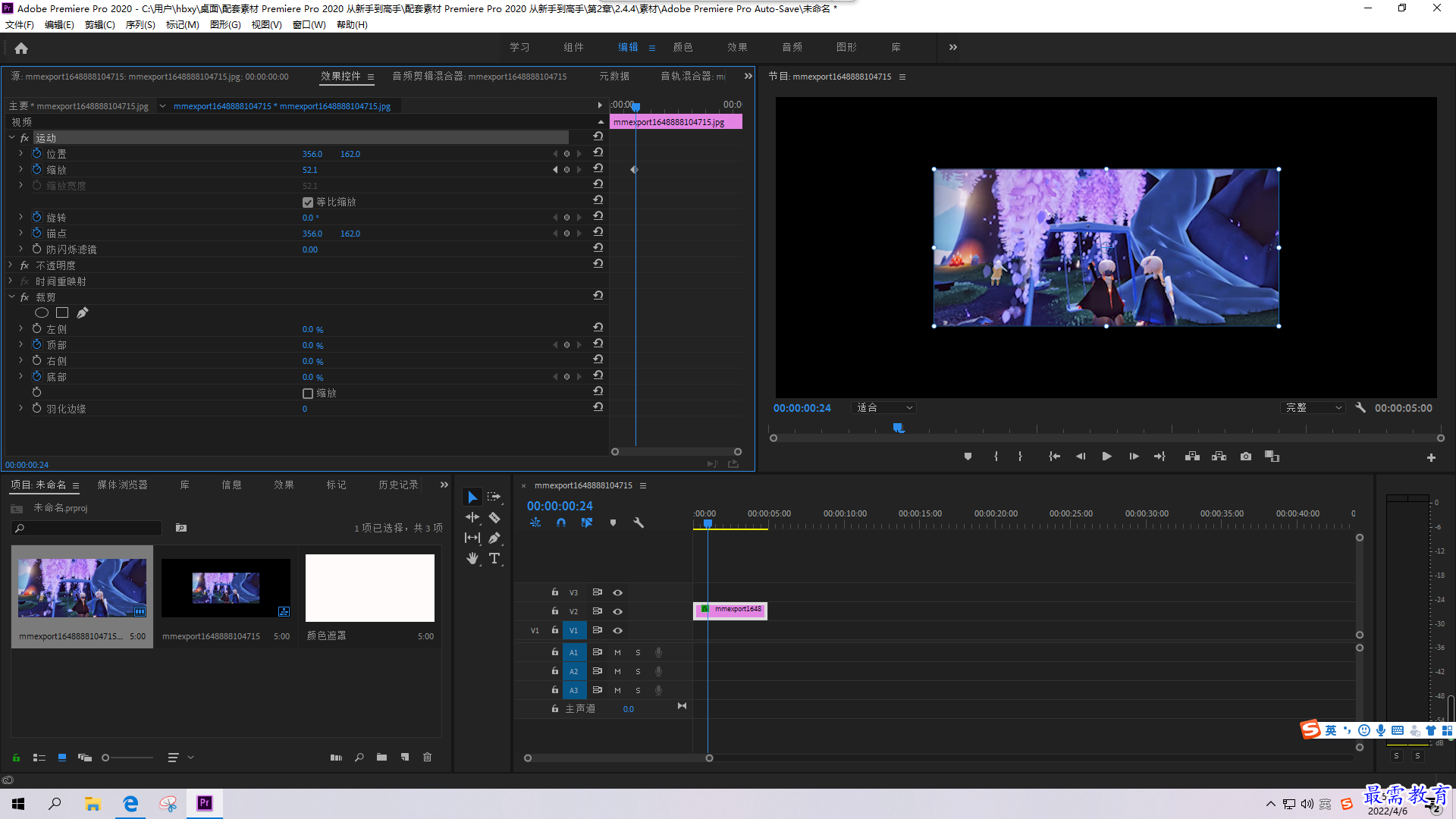Select the Selection tool arrow
The height and width of the screenshot is (819, 1456).
[x=472, y=497]
